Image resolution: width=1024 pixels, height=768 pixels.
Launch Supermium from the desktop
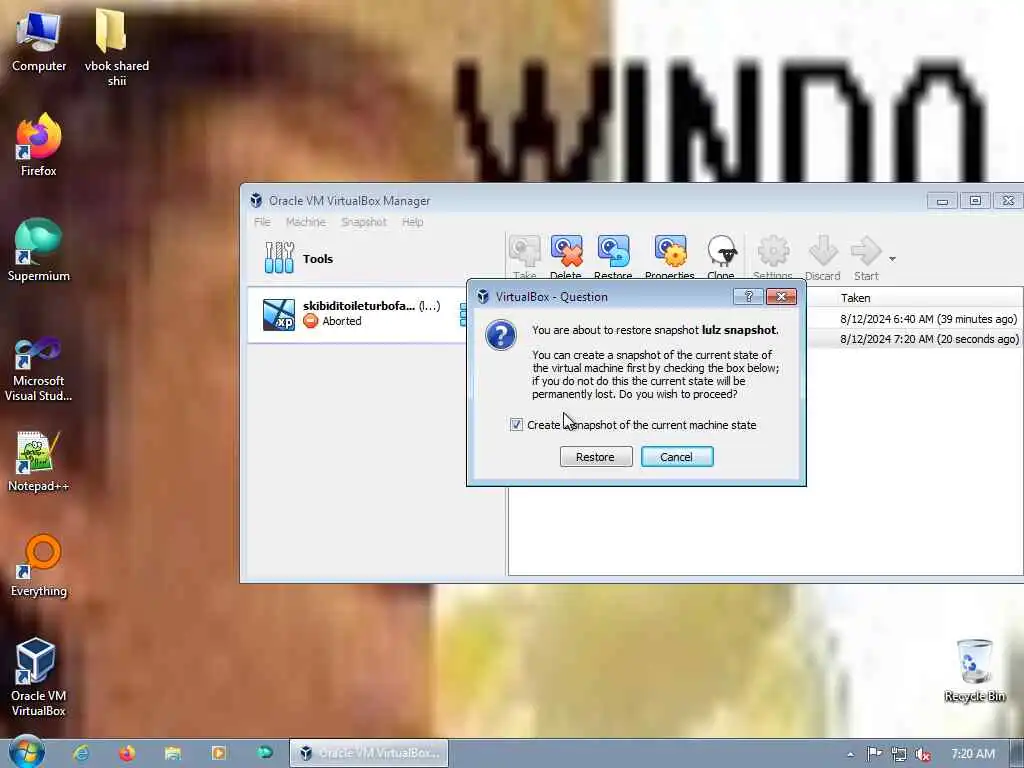pos(39,249)
